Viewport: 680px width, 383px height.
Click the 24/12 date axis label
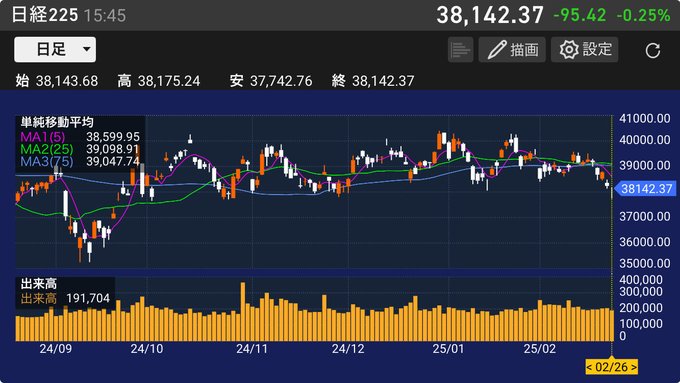[x=348, y=349]
